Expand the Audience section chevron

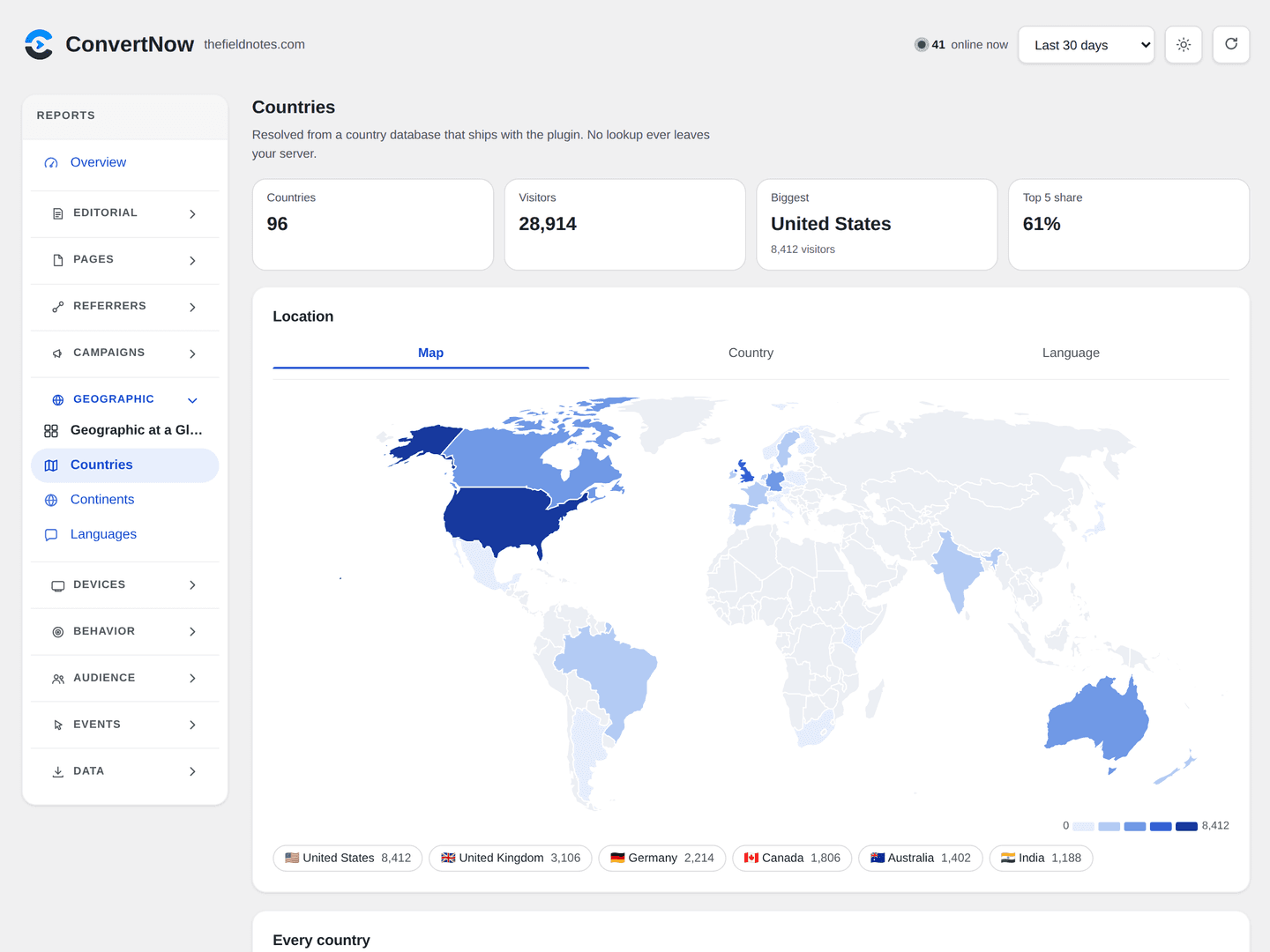click(x=192, y=679)
